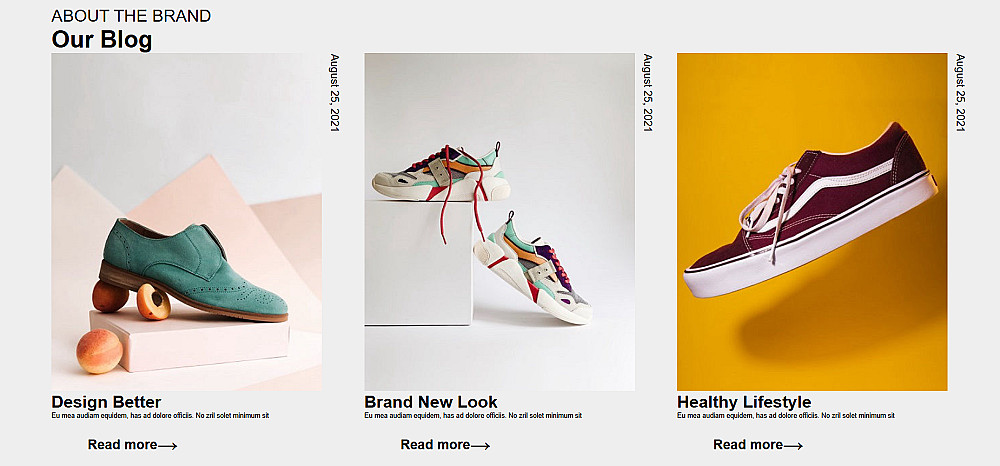Viewport: 1000px width, 466px height.
Task: Select the Design Better post title
Action: pos(106,402)
